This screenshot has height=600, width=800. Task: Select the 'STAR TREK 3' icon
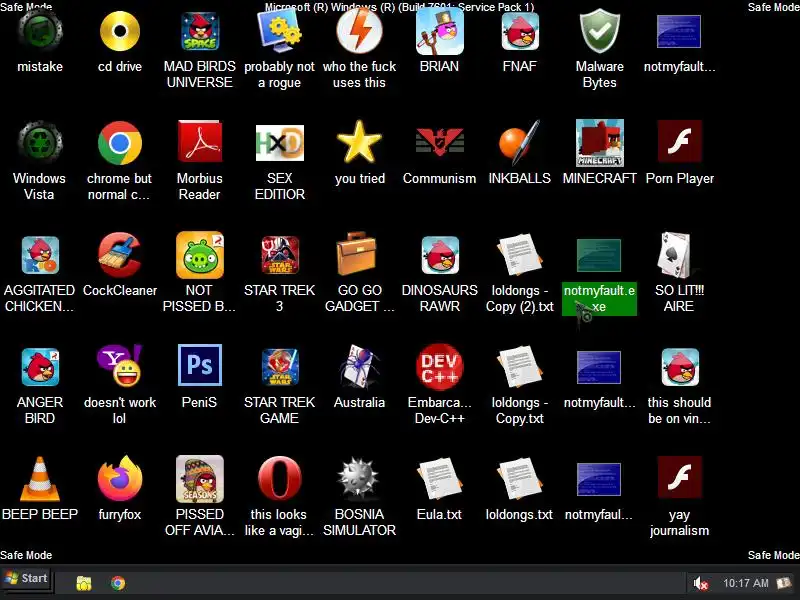click(x=280, y=255)
